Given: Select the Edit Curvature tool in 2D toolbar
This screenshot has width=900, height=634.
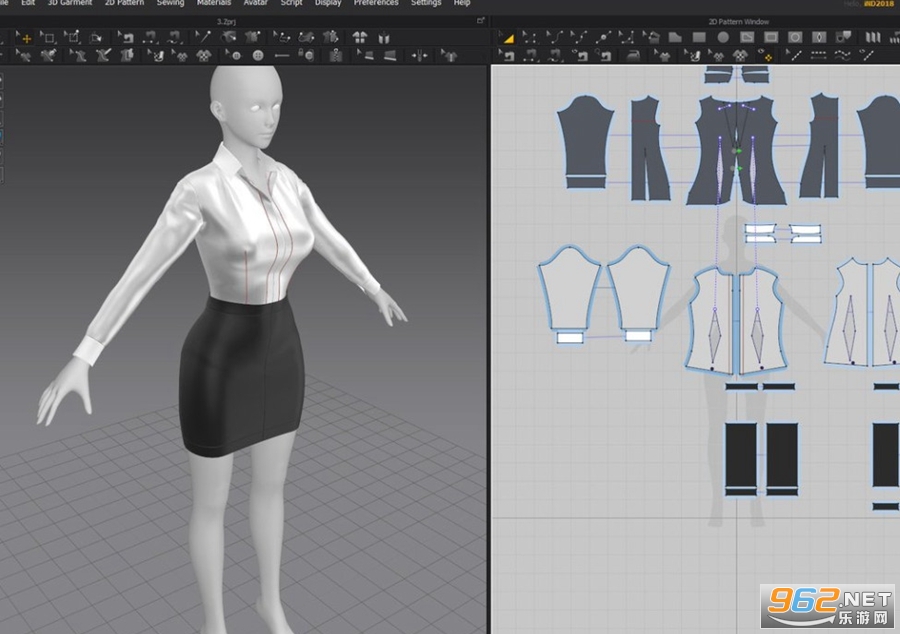Looking at the screenshot, I should click(554, 38).
